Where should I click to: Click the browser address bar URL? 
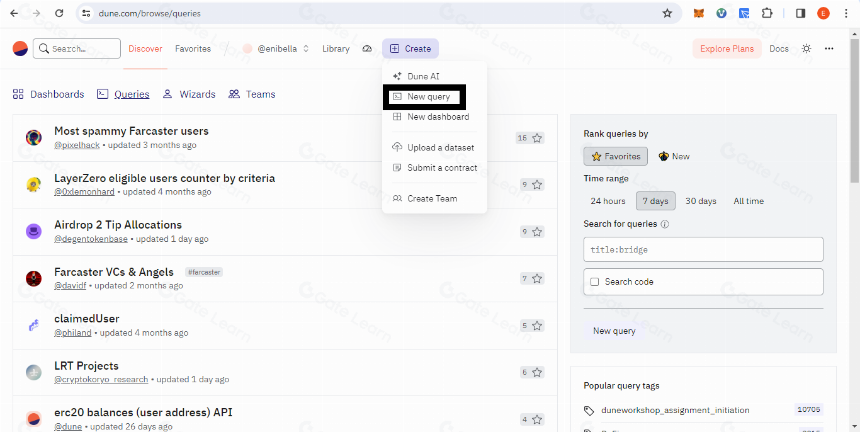(x=150, y=13)
